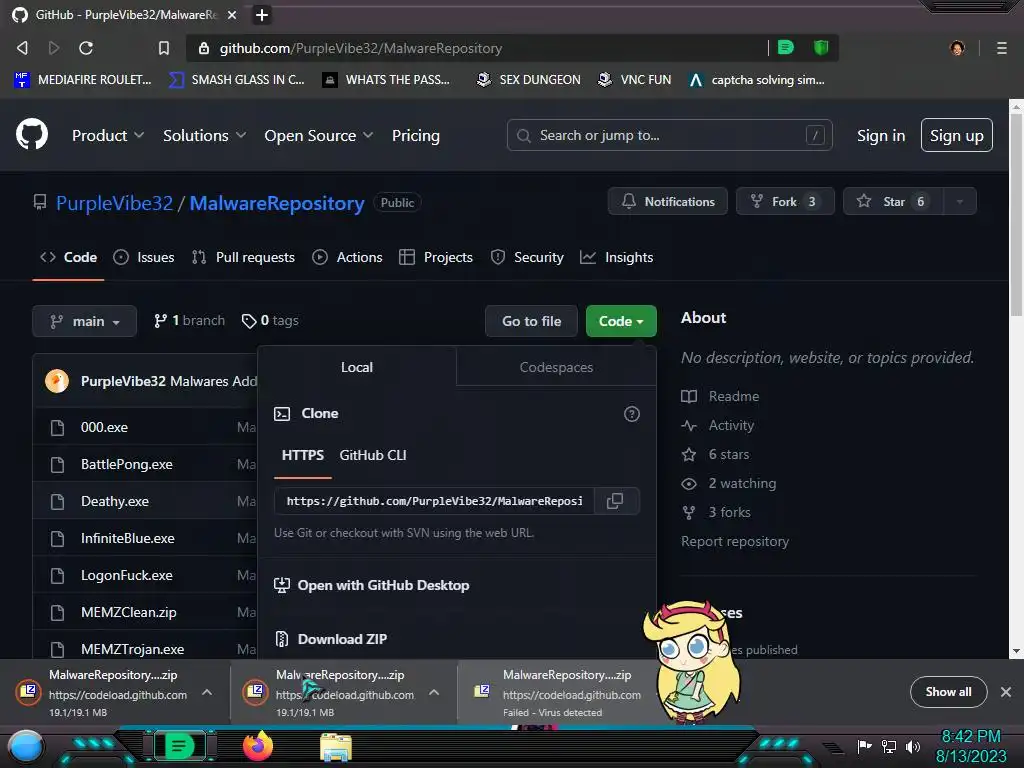
Task: Open the Projects tab
Action: 436,257
